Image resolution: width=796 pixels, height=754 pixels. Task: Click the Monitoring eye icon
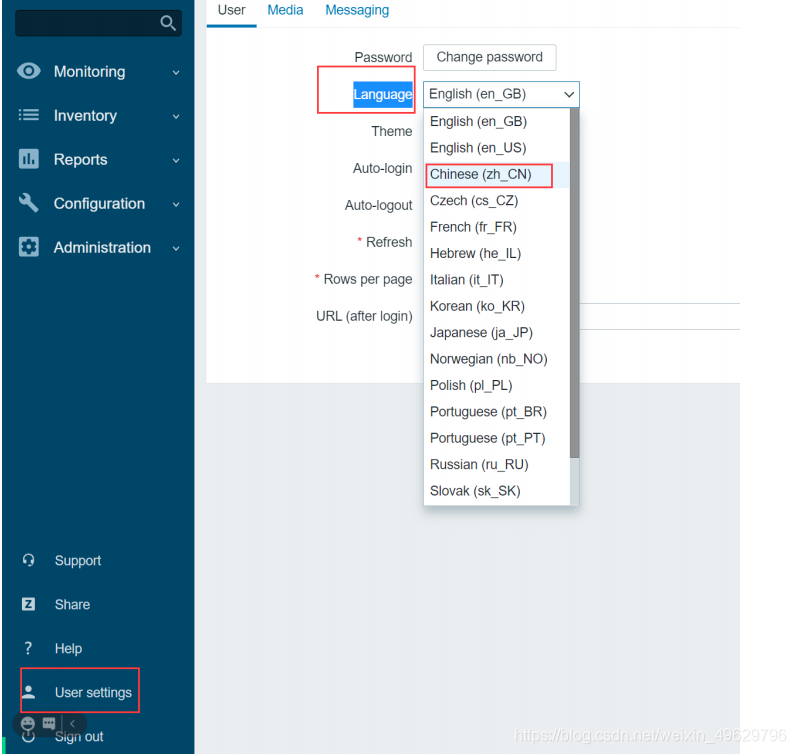tap(28, 71)
